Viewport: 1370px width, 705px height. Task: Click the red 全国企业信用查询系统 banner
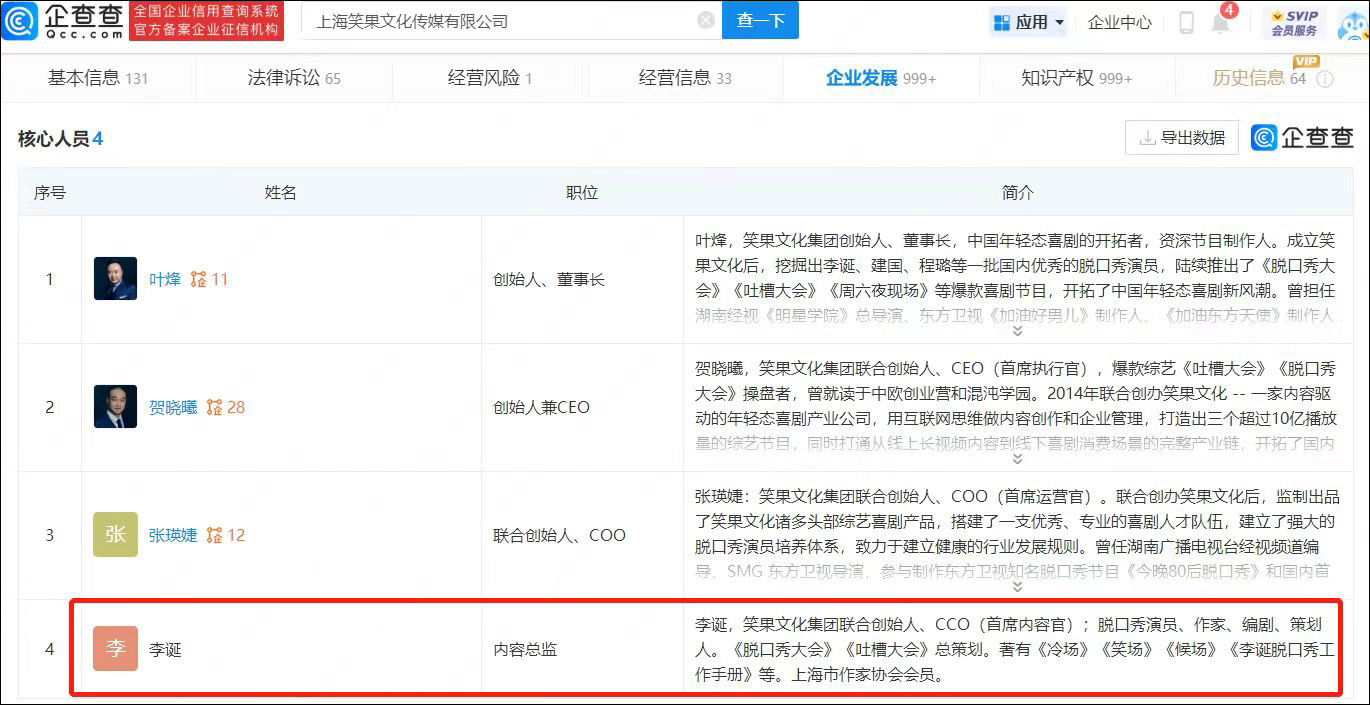point(207,21)
